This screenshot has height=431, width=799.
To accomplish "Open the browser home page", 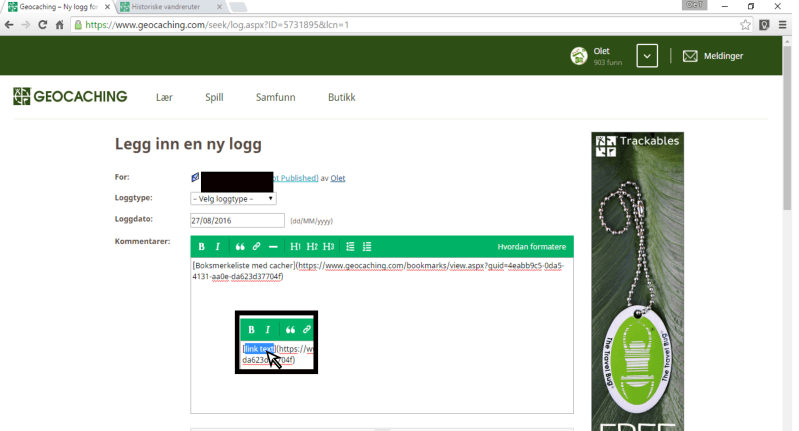I will pos(60,24).
